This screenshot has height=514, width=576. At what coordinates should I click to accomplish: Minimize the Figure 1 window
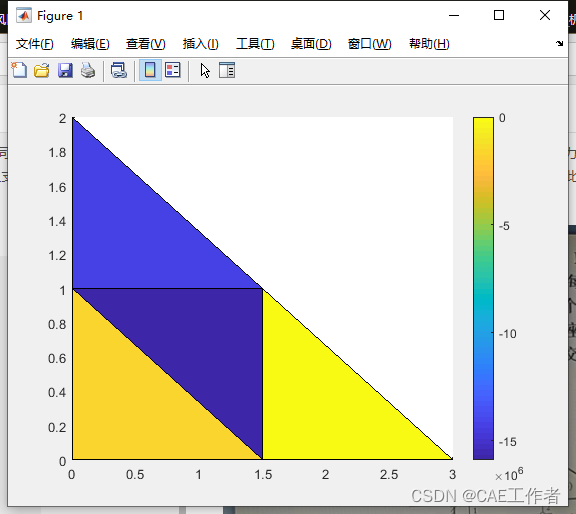(454, 15)
